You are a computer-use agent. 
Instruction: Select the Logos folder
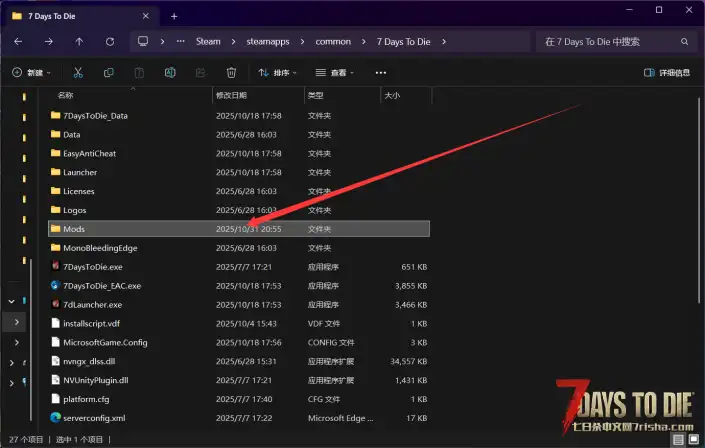point(239,210)
